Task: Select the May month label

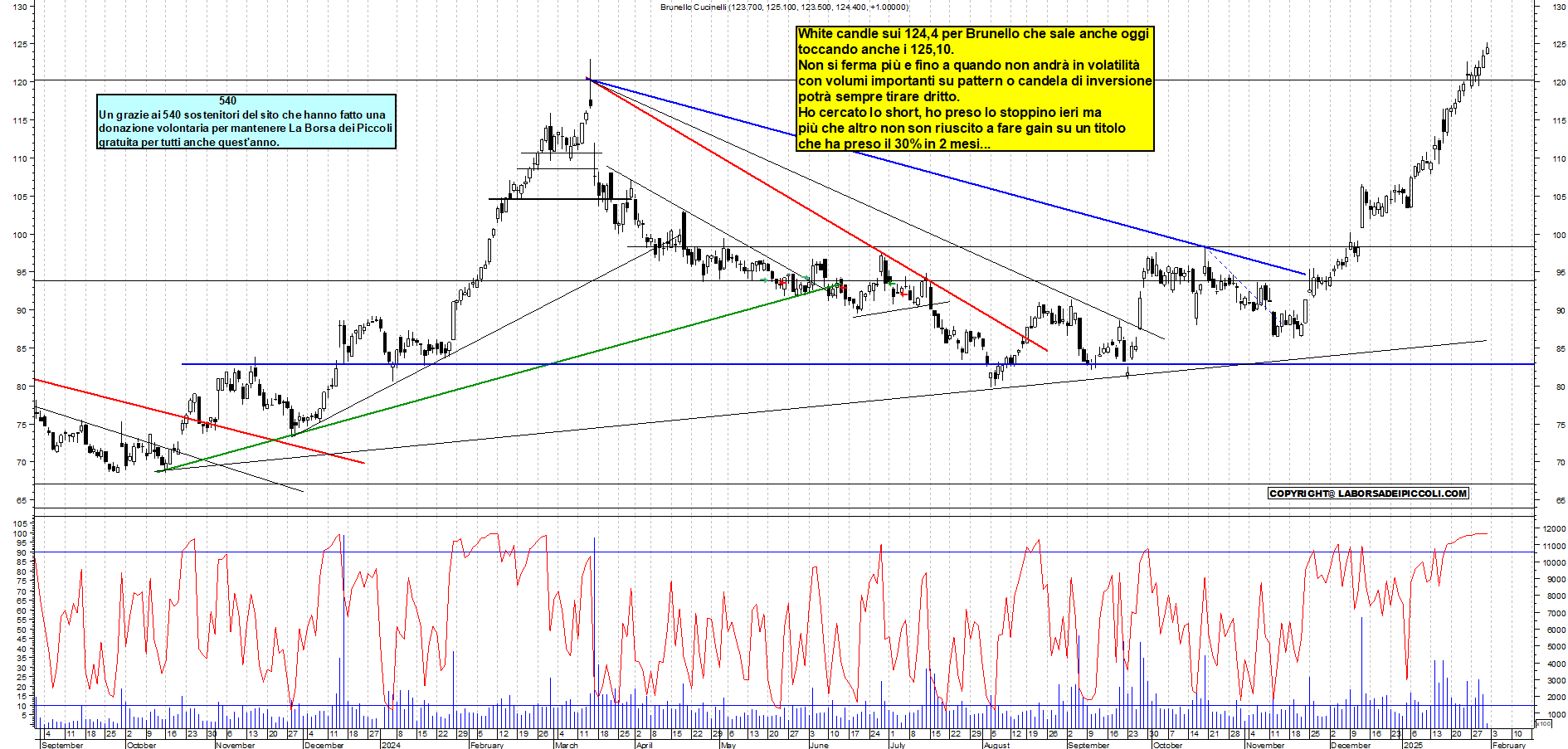Action: [728, 745]
